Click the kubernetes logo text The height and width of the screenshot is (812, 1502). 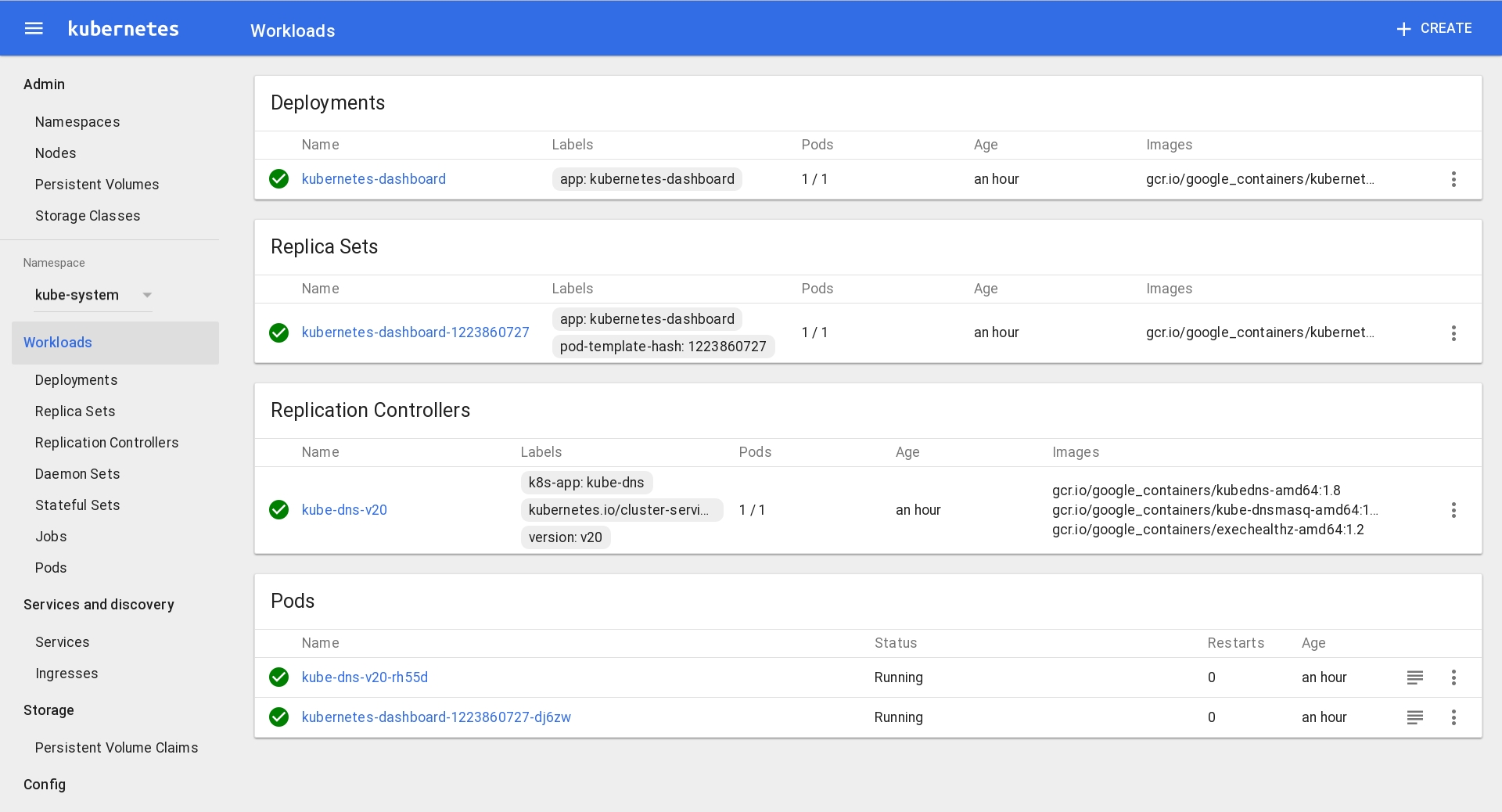click(x=124, y=29)
